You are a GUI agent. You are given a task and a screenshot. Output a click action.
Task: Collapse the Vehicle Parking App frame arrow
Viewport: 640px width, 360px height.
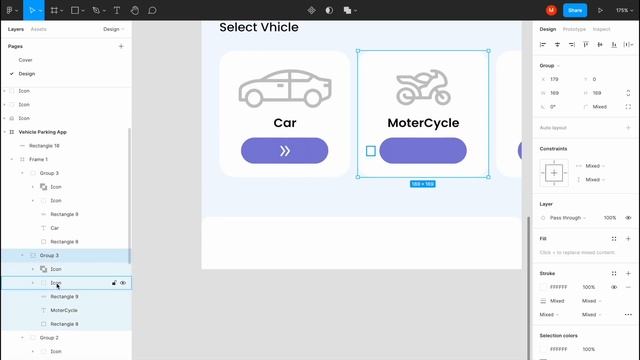[x=4, y=132]
